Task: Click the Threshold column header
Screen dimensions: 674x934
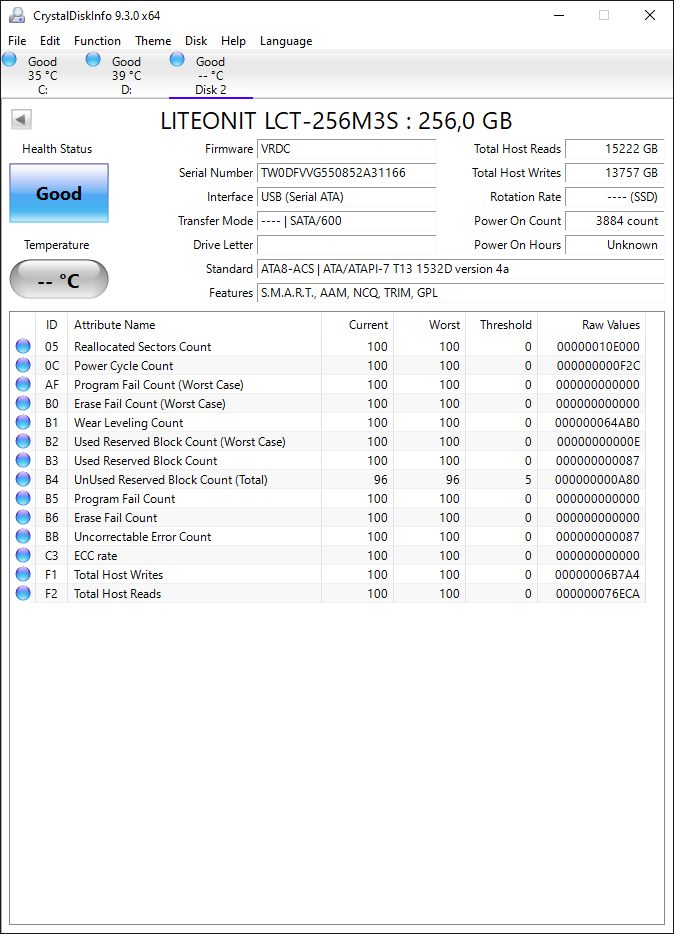Action: pyautogui.click(x=501, y=325)
